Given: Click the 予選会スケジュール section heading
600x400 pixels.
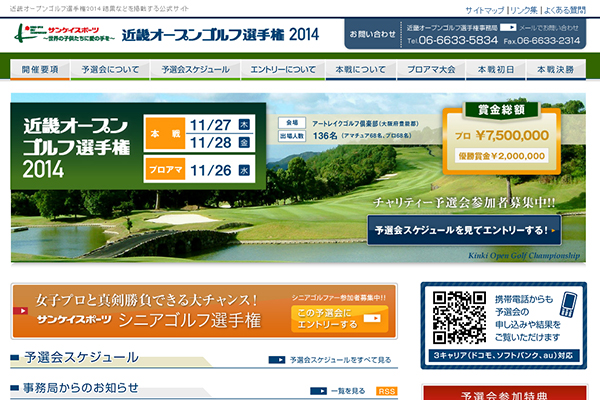Looking at the screenshot, I should [x=81, y=358].
